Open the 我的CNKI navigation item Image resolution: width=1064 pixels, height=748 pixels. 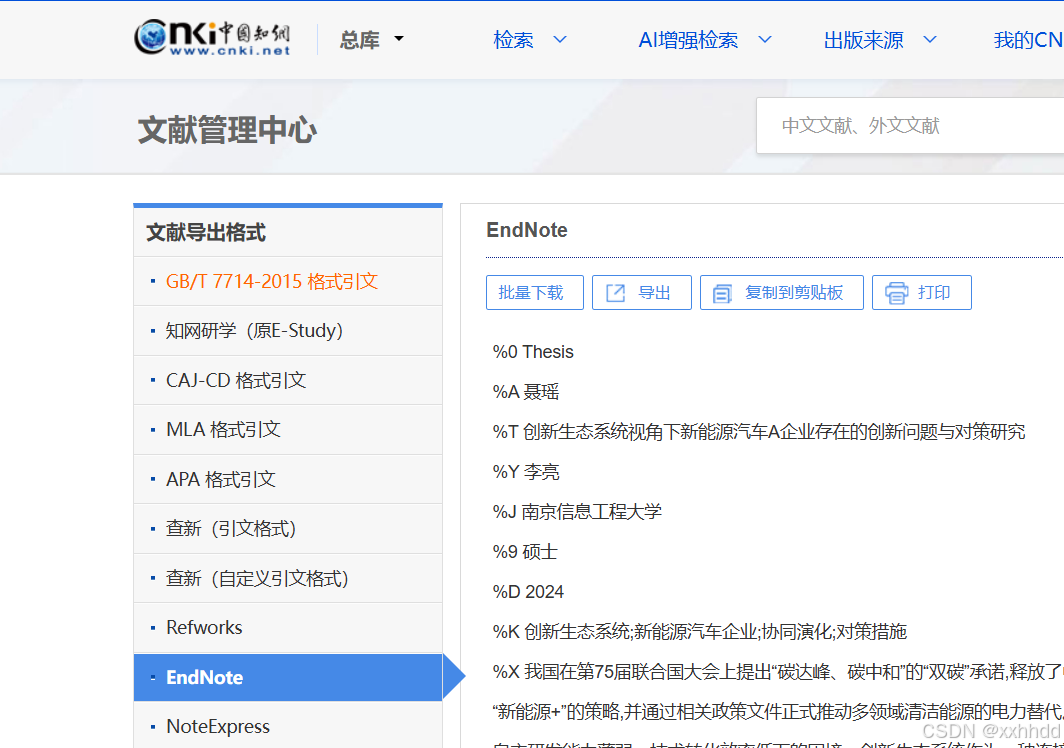pyautogui.click(x=1028, y=40)
